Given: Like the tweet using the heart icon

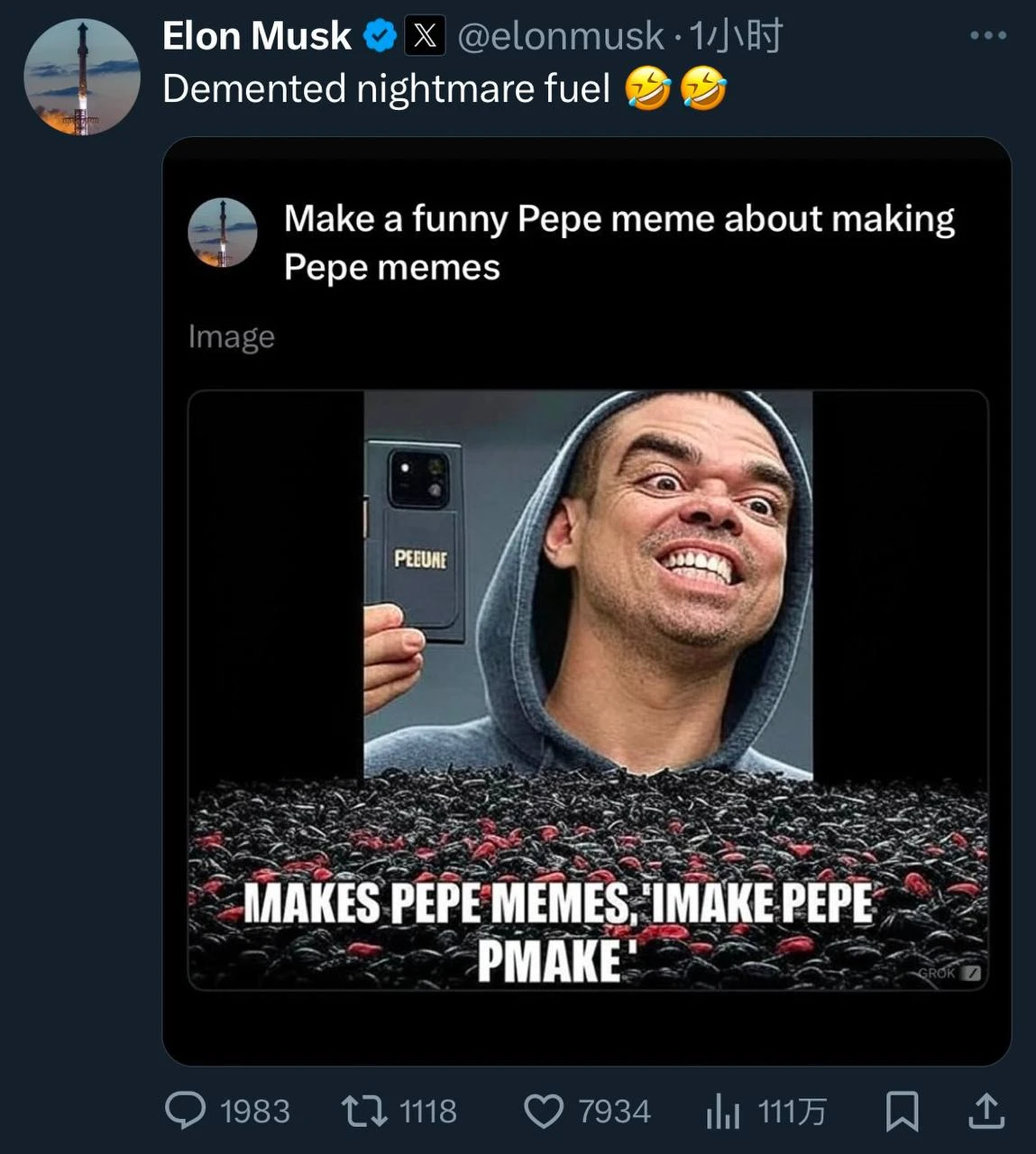Looking at the screenshot, I should click(545, 1112).
